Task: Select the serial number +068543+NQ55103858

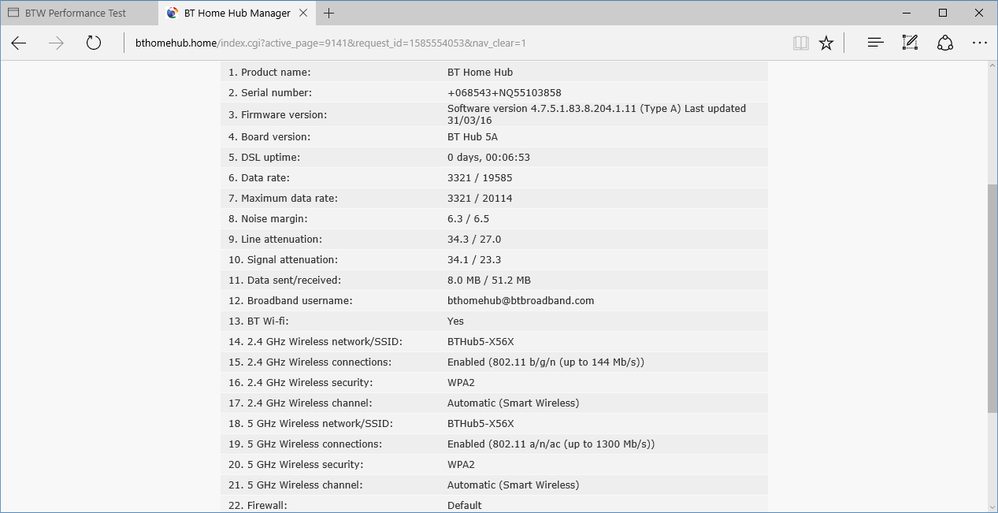Action: coord(504,93)
